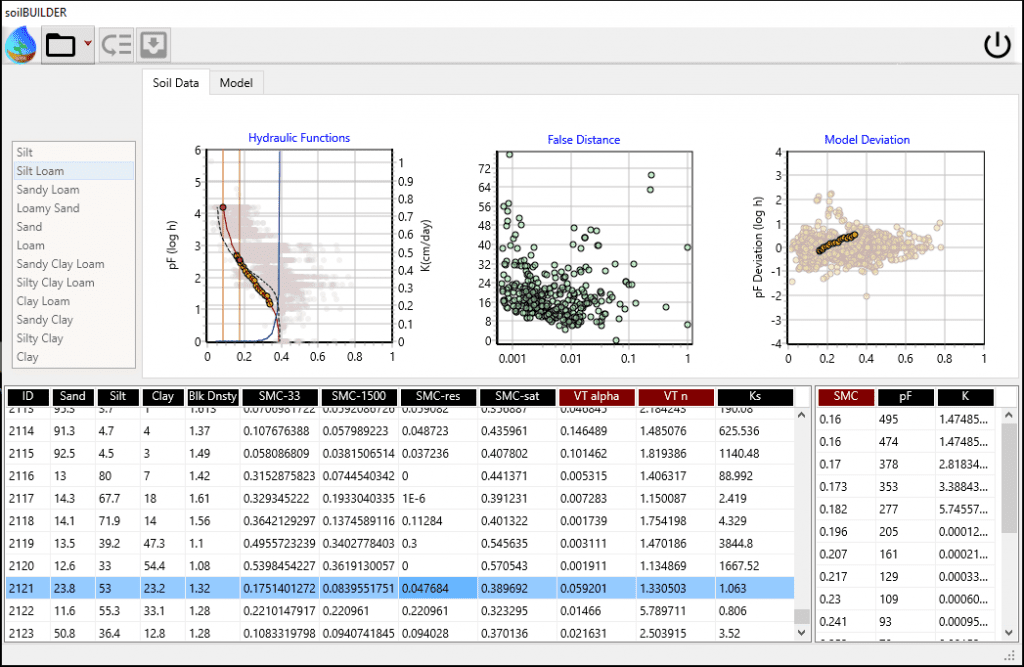Switch to the Soil Data tab
This screenshot has width=1024, height=667.
(x=176, y=83)
